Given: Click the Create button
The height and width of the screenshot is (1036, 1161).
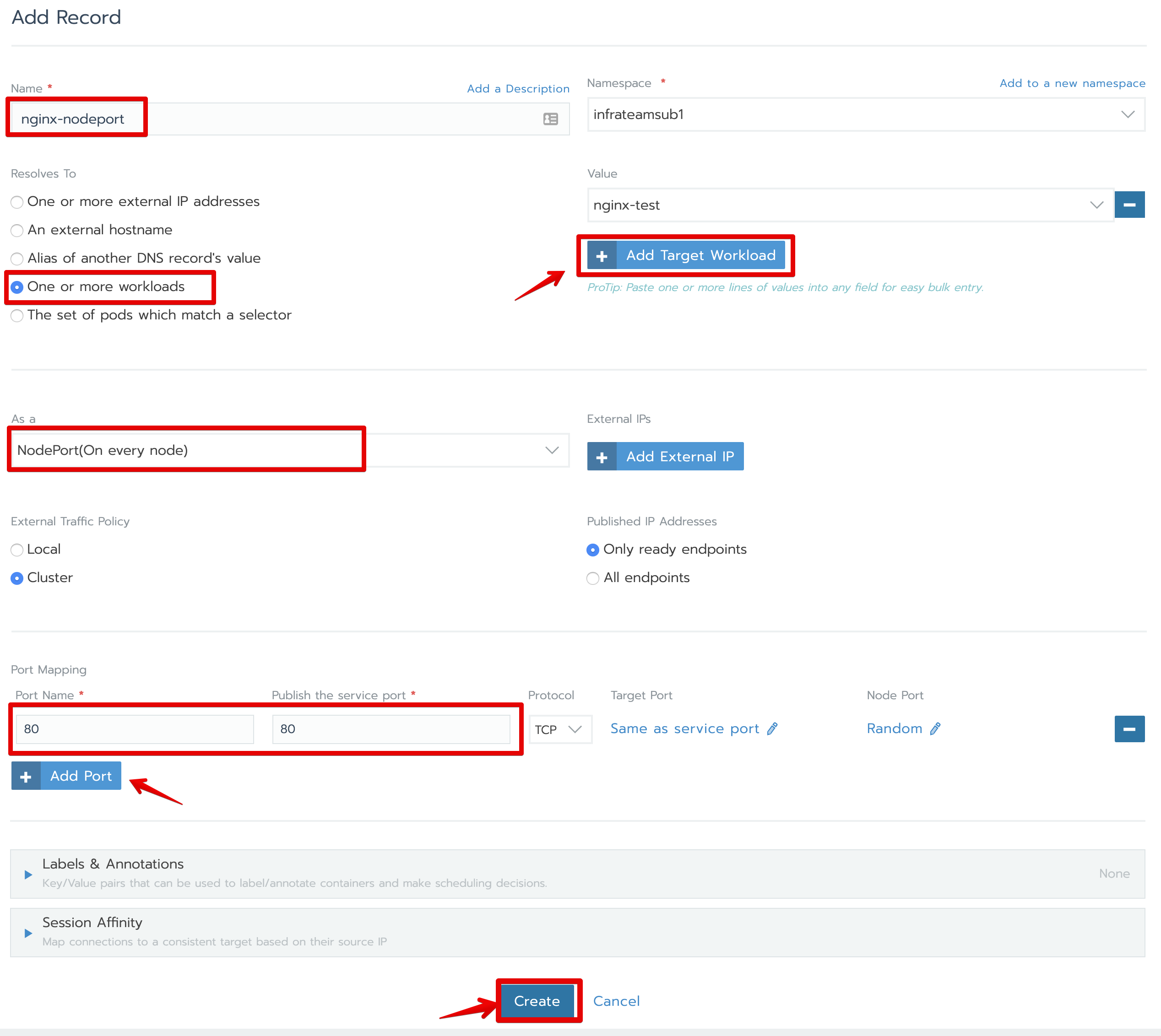Looking at the screenshot, I should (537, 1001).
